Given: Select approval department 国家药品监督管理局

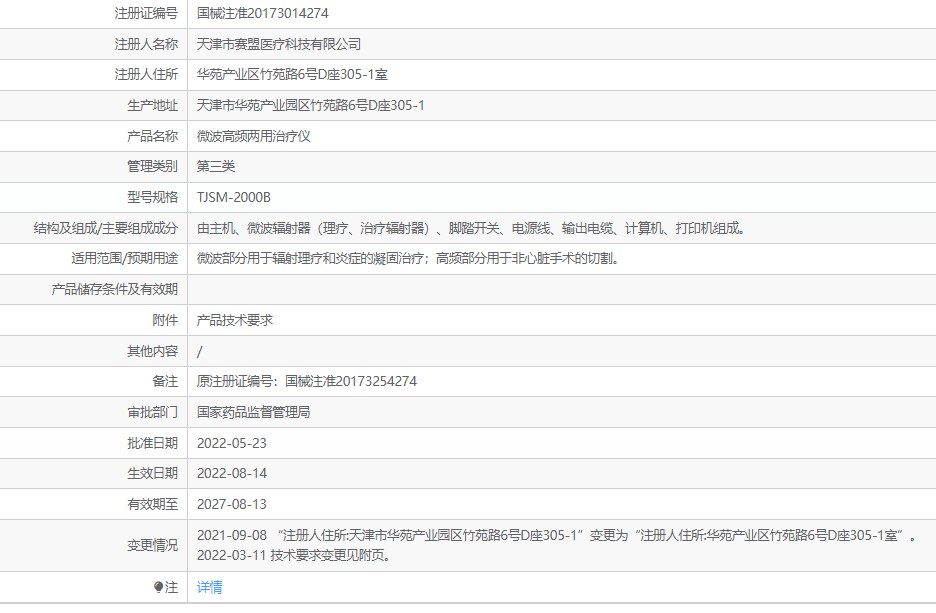Looking at the screenshot, I should tap(254, 412).
